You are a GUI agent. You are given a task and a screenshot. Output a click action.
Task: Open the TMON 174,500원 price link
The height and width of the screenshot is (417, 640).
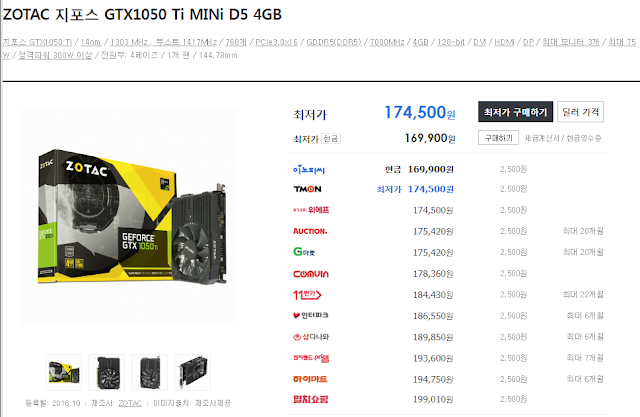[x=431, y=189]
